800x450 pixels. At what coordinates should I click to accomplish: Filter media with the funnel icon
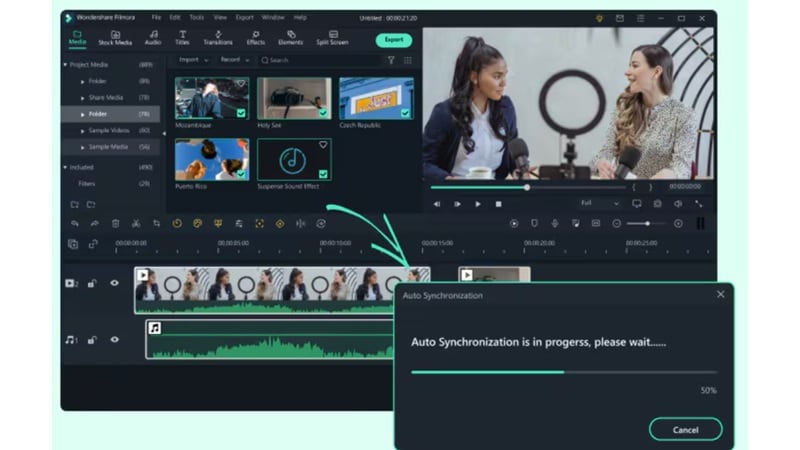391,60
